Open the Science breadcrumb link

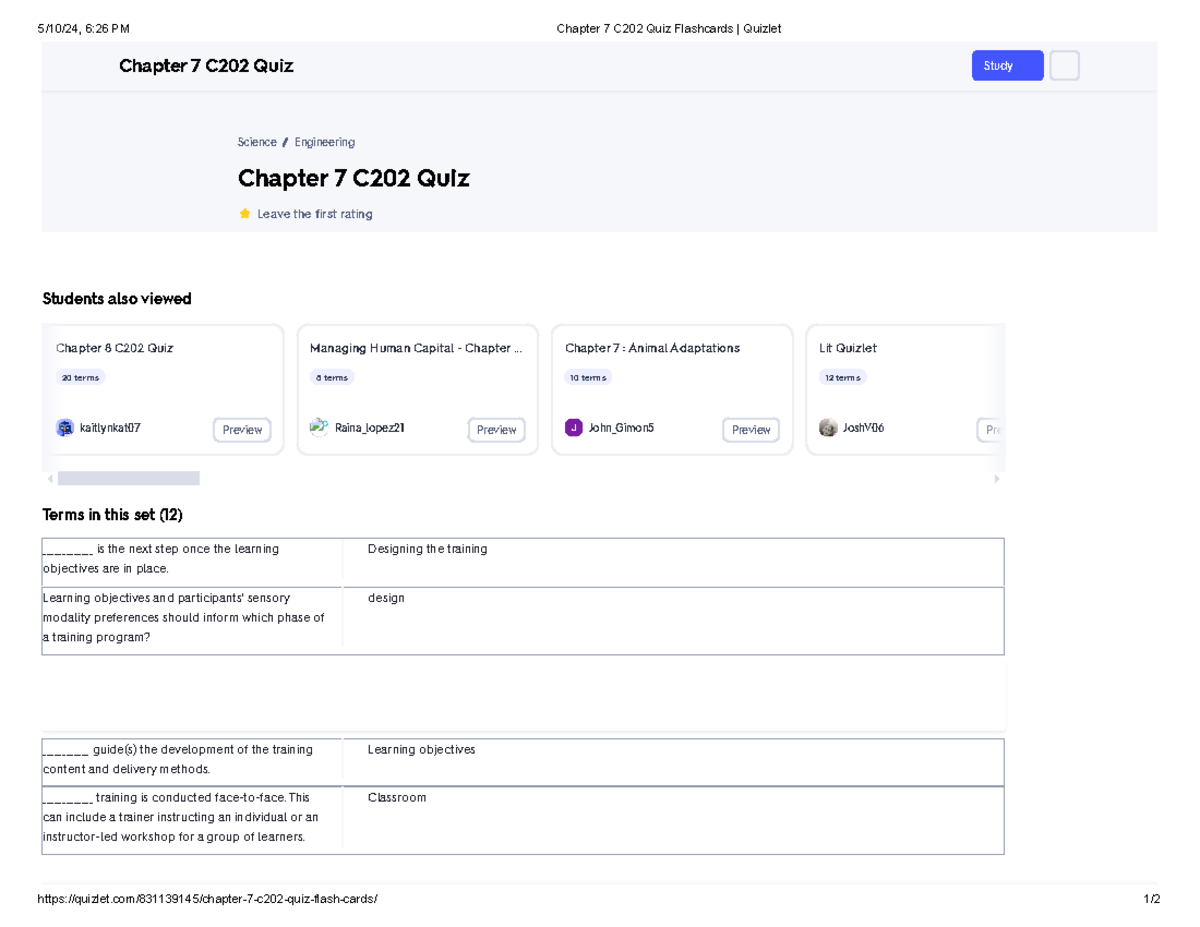pos(257,142)
